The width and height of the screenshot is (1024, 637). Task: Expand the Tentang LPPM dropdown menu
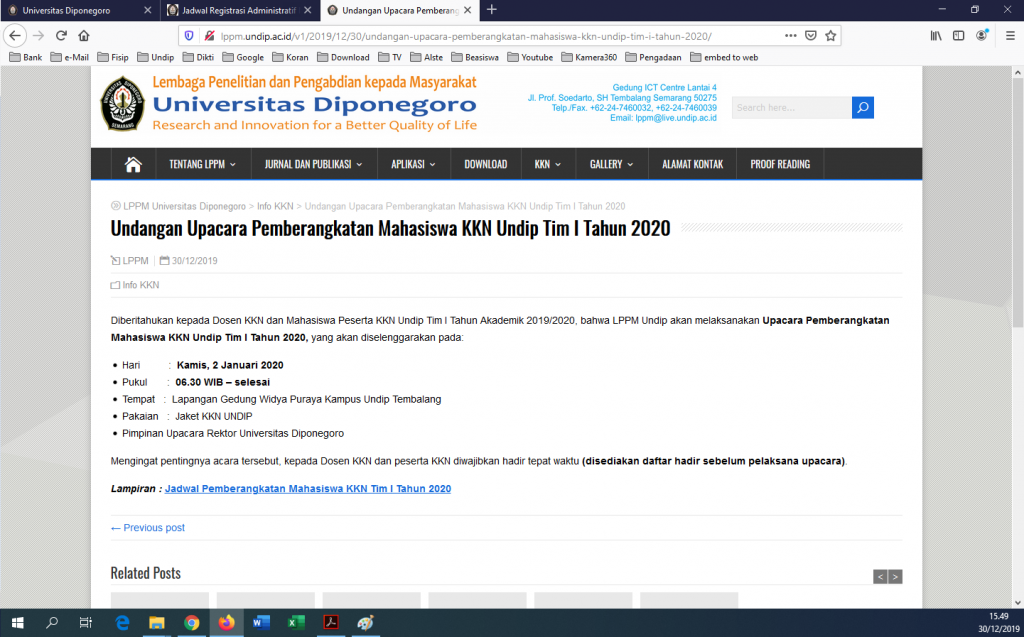pos(202,164)
